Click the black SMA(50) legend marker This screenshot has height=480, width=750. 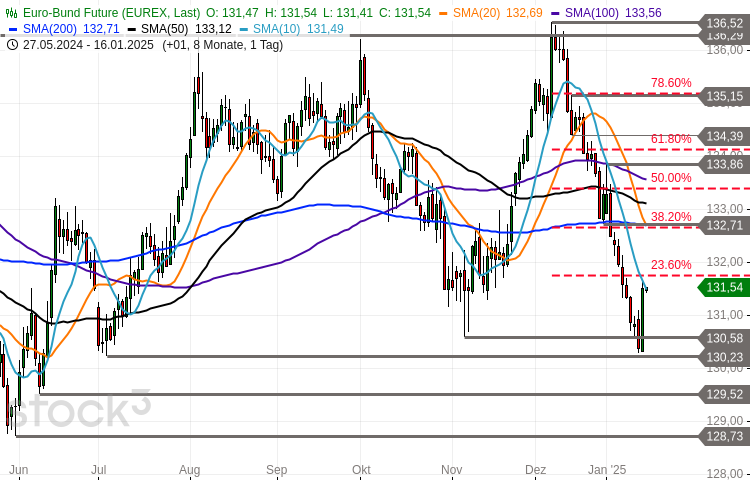pyautogui.click(x=132, y=29)
